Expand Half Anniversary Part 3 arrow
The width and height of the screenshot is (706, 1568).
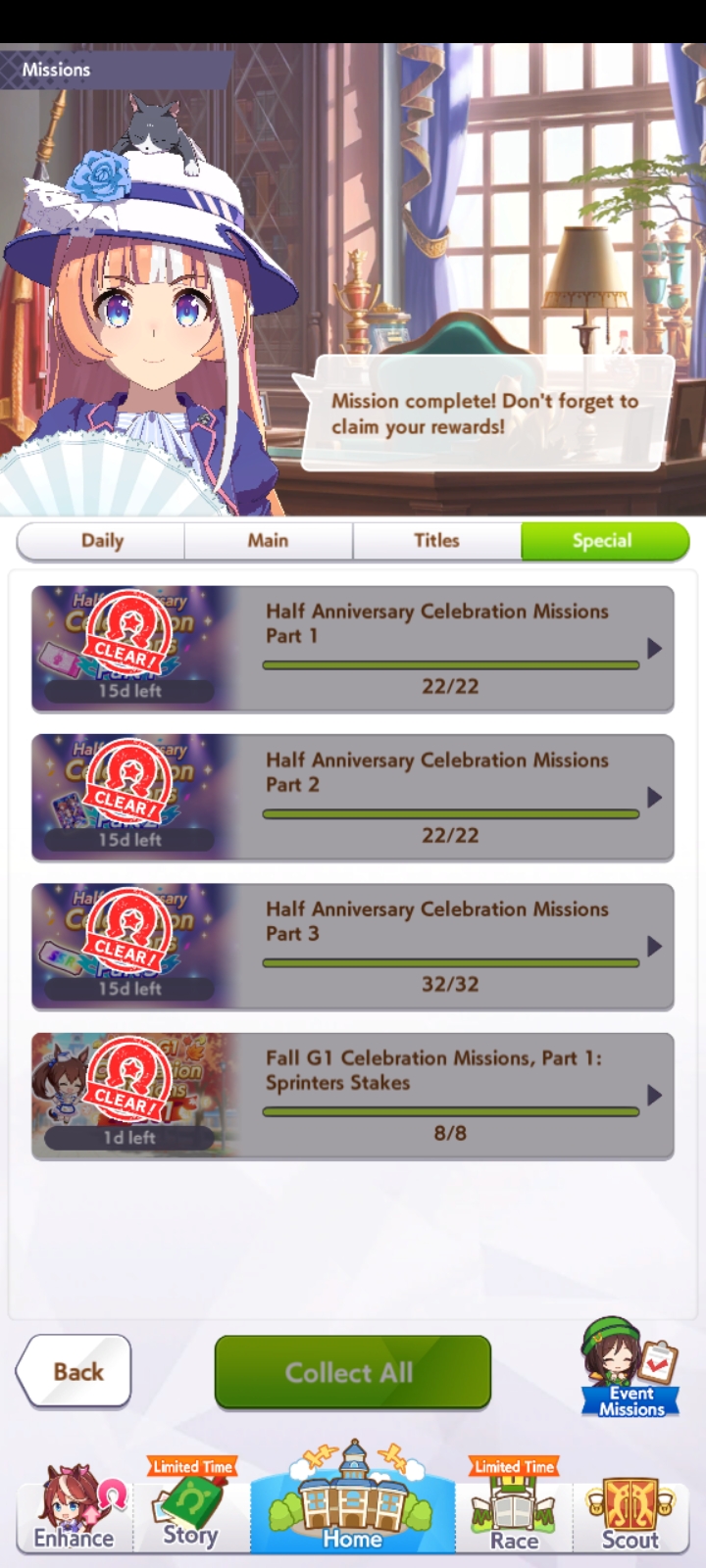[654, 947]
